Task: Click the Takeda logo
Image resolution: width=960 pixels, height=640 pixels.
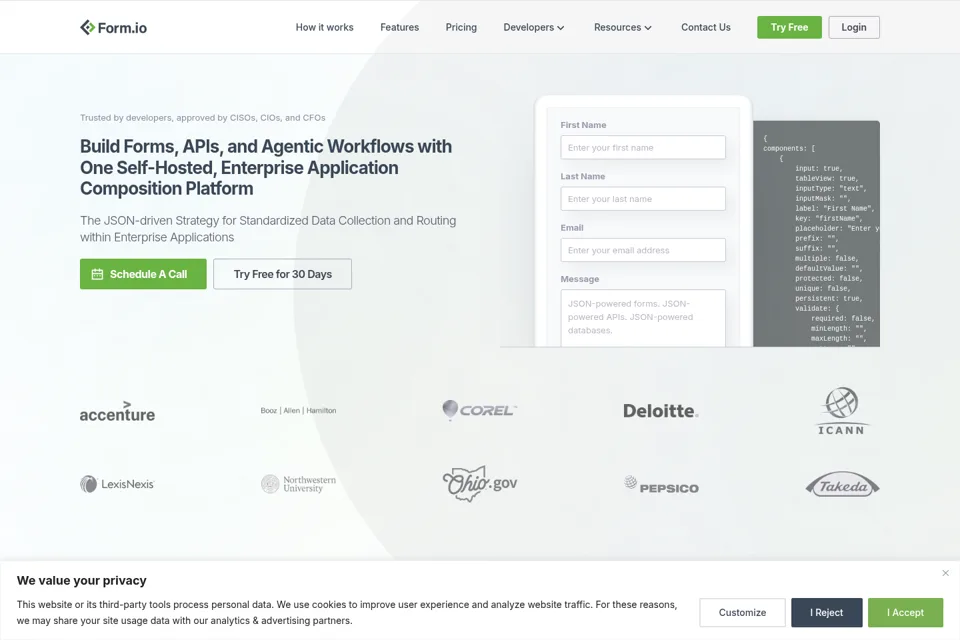Action: coord(842,485)
